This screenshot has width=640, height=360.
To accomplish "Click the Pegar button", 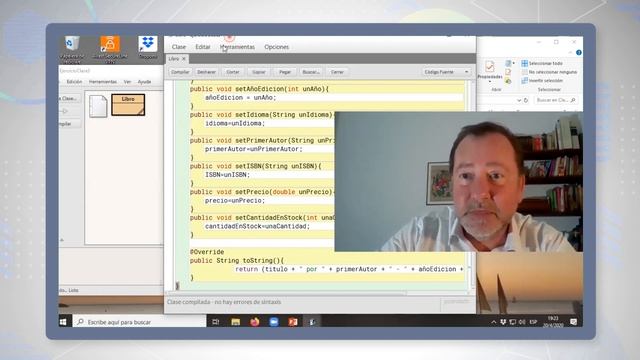I will pos(284,72).
